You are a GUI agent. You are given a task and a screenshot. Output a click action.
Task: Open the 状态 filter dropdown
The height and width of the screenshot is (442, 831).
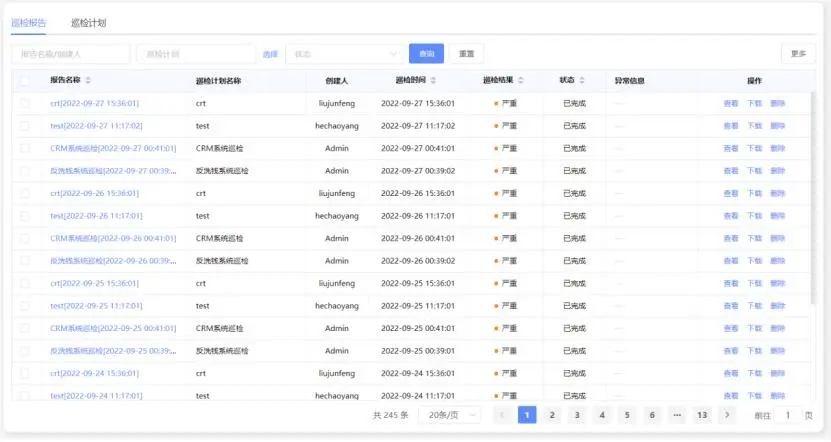(344, 54)
